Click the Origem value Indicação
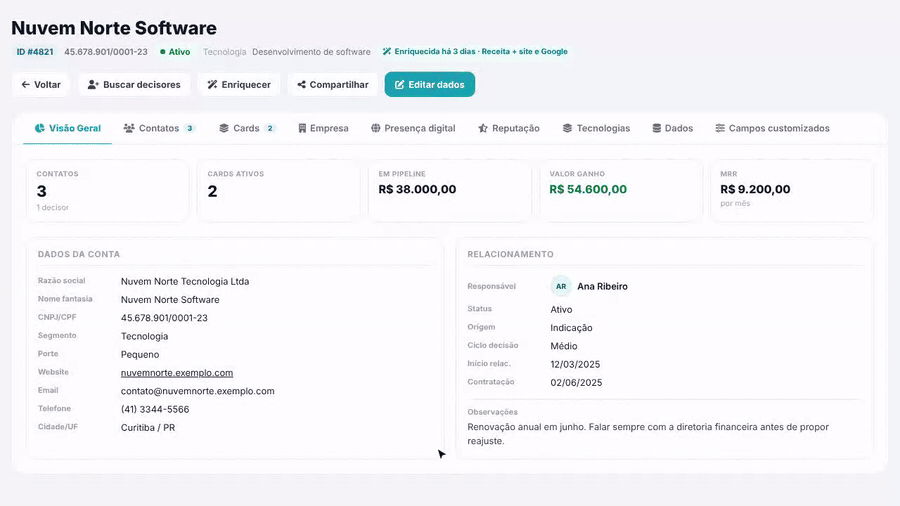Screen dimensions: 900x506 click(x=571, y=328)
